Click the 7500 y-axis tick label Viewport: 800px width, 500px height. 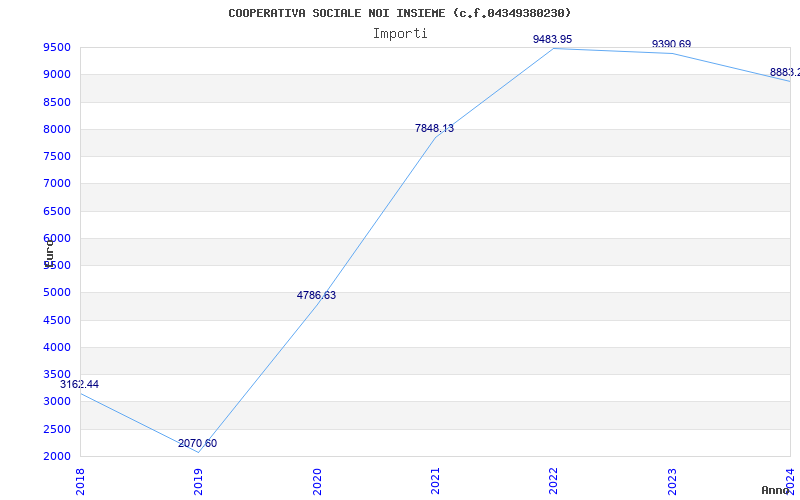pos(57,157)
